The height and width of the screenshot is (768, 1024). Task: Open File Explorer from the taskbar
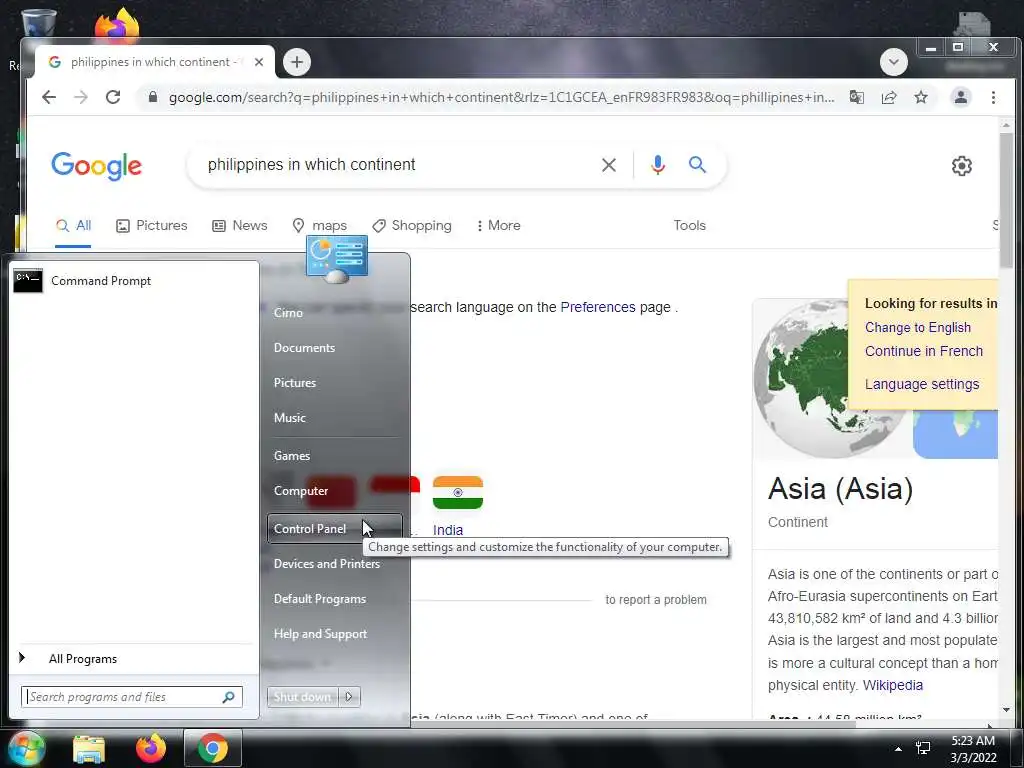[89, 749]
